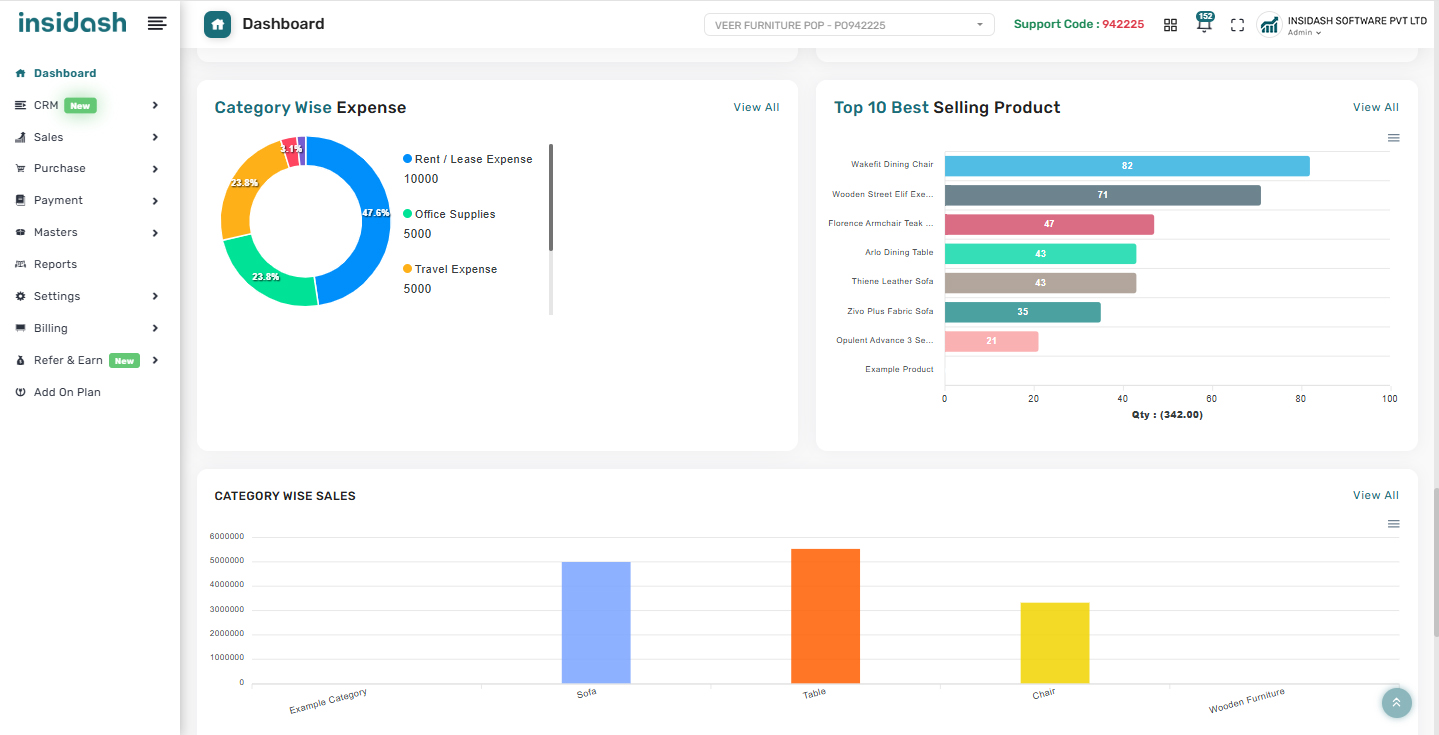Open Top 10 Best Selling chart menu icon

tap(1393, 138)
